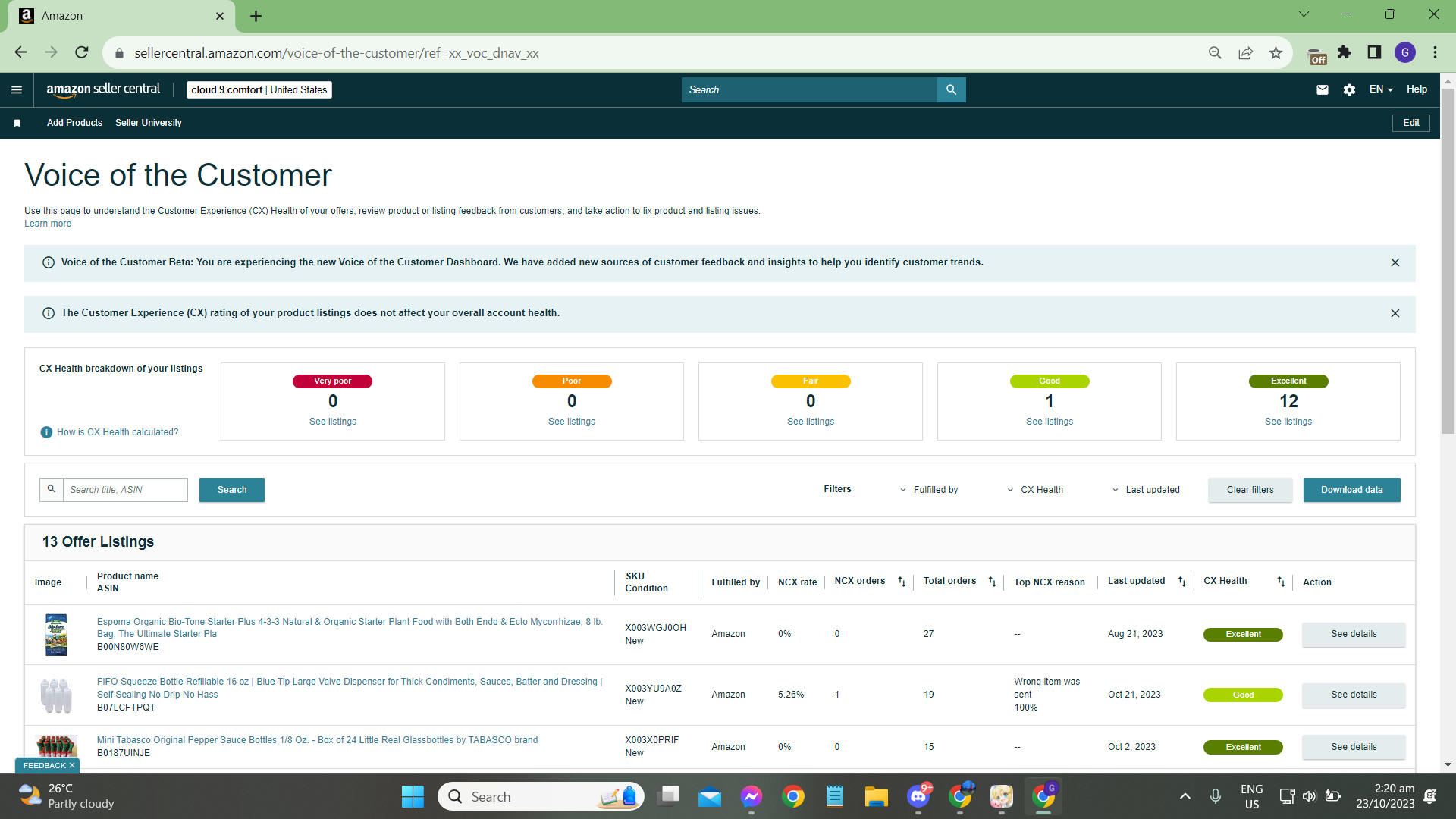Viewport: 1456px width, 819px height.
Task: See listings under Very poor
Action: coord(333,422)
